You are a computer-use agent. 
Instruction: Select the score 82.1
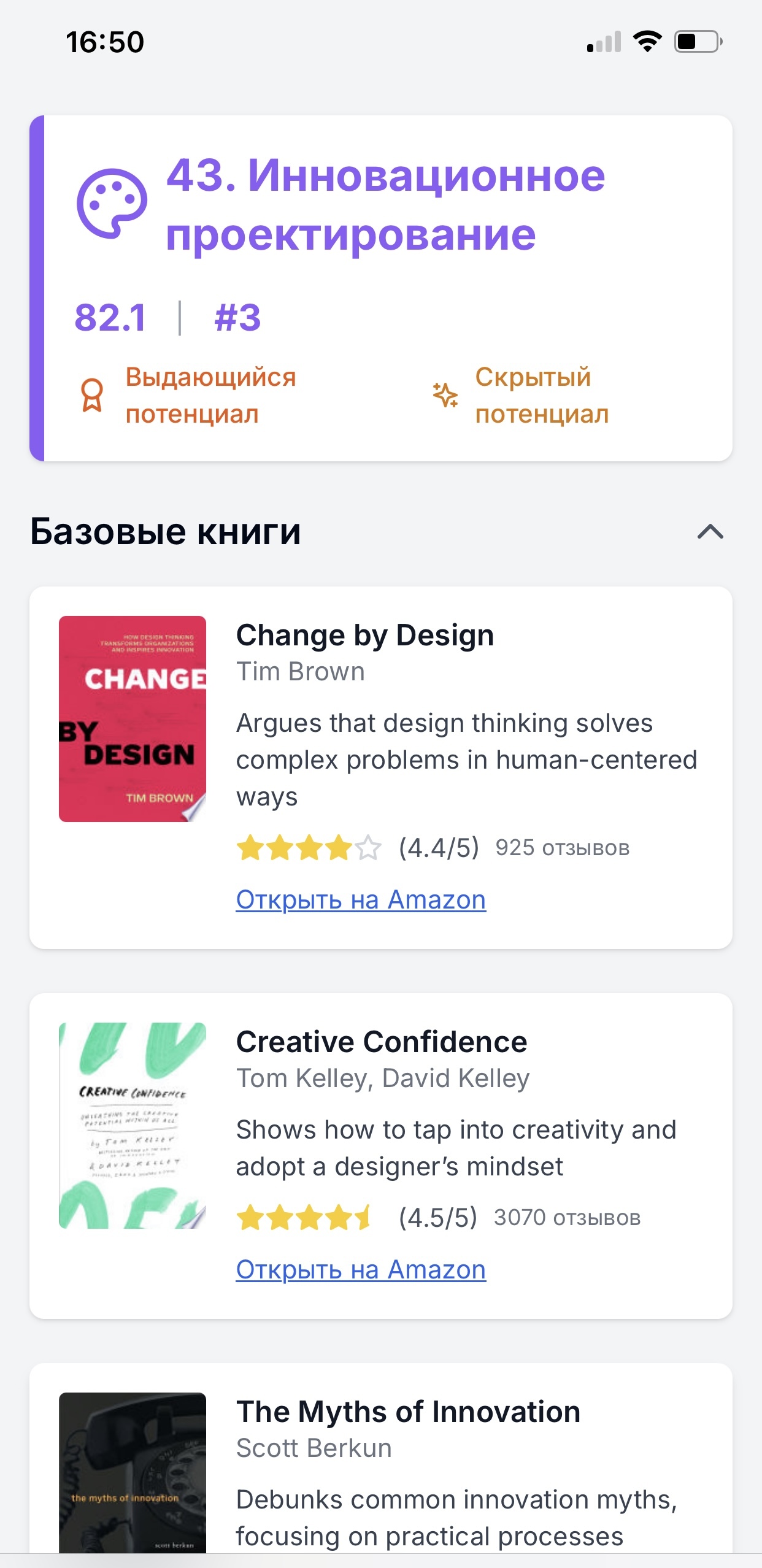point(109,317)
